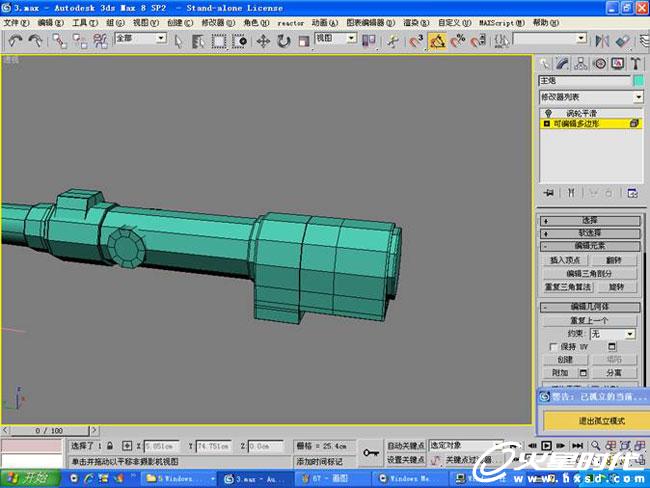The height and width of the screenshot is (488, 650).
Task: Open the Named Selection Sets editor icon
Action: pyautogui.click(x=501, y=41)
